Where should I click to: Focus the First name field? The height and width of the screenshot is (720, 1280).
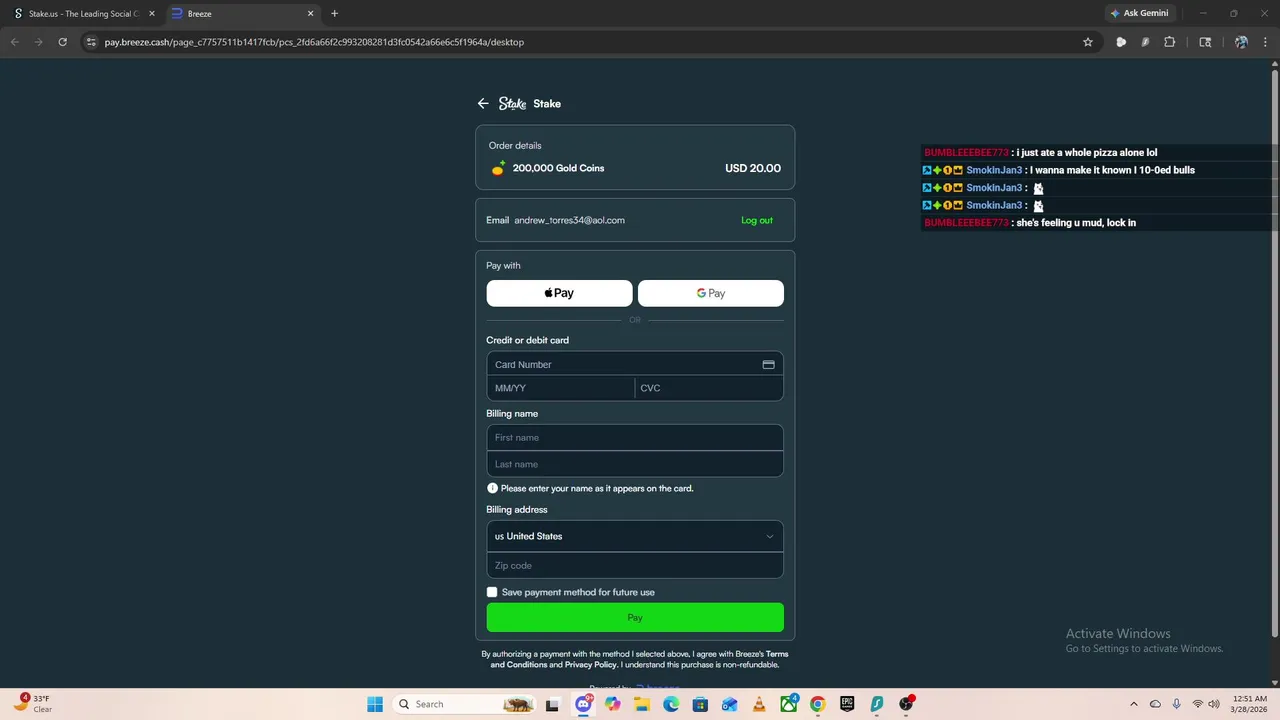[x=635, y=437]
